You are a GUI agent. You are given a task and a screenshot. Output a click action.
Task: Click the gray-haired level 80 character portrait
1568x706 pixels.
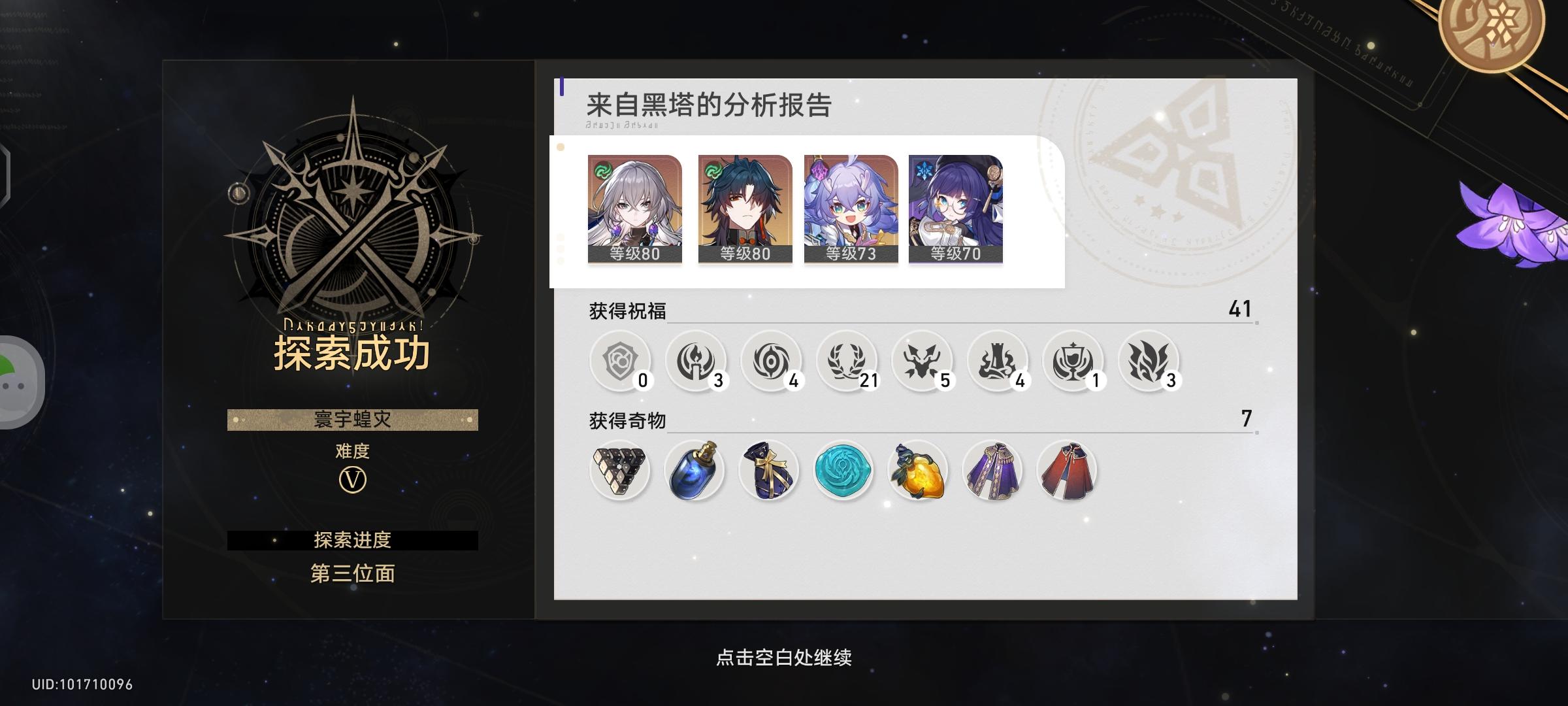(x=634, y=209)
